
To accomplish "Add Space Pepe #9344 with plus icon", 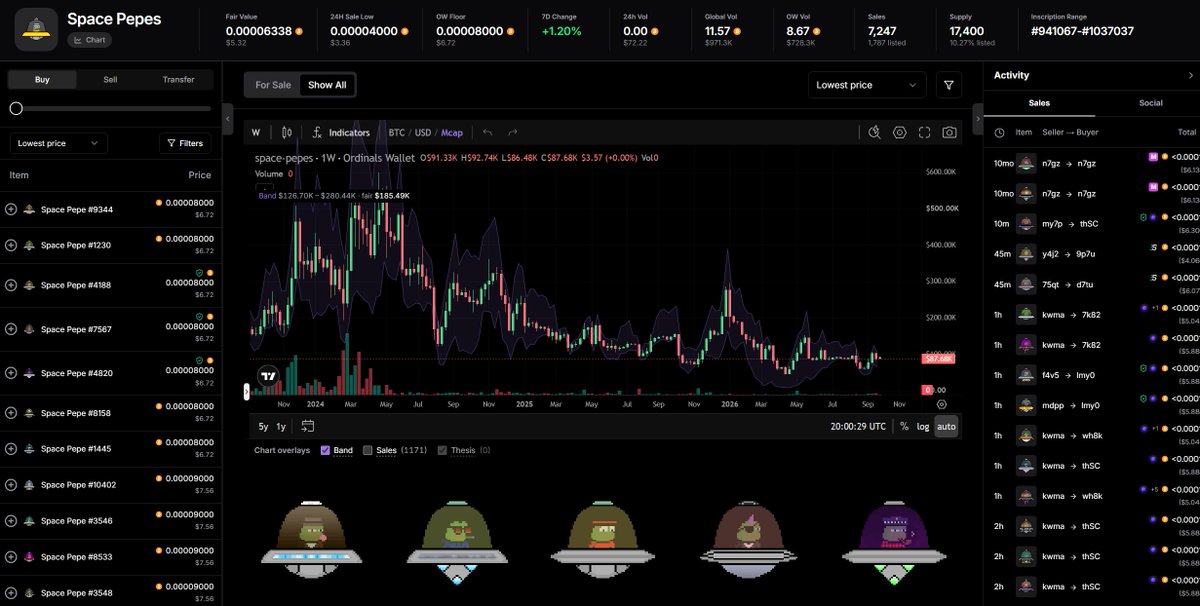I will coord(11,209).
